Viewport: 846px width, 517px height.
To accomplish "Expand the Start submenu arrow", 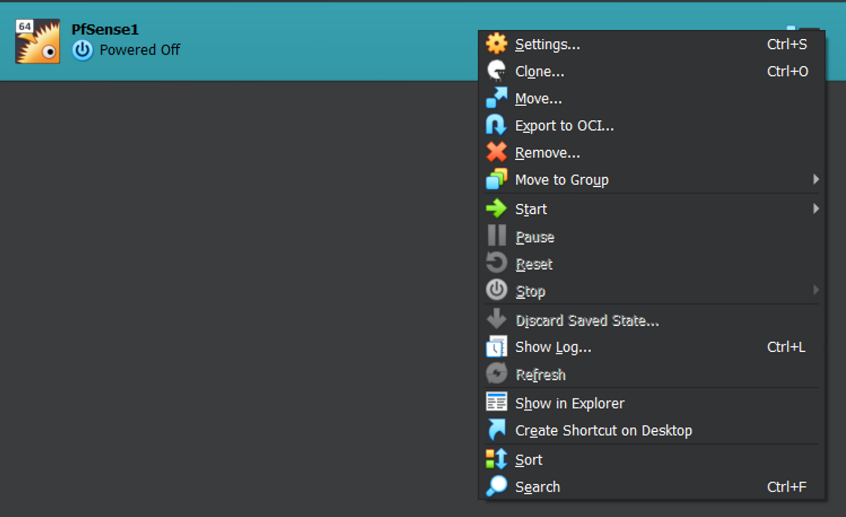I will 816,208.
